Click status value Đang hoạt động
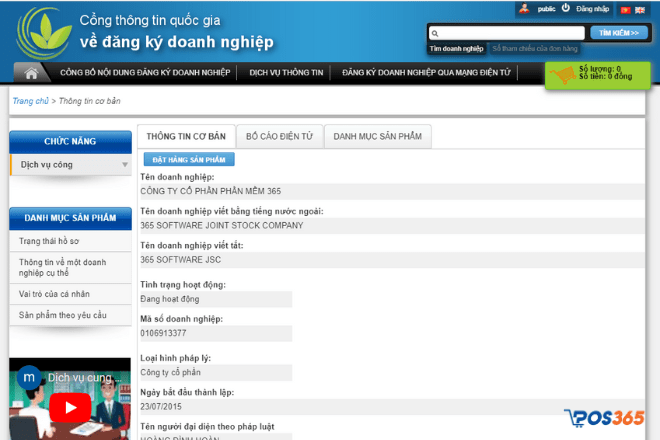 (x=170, y=299)
